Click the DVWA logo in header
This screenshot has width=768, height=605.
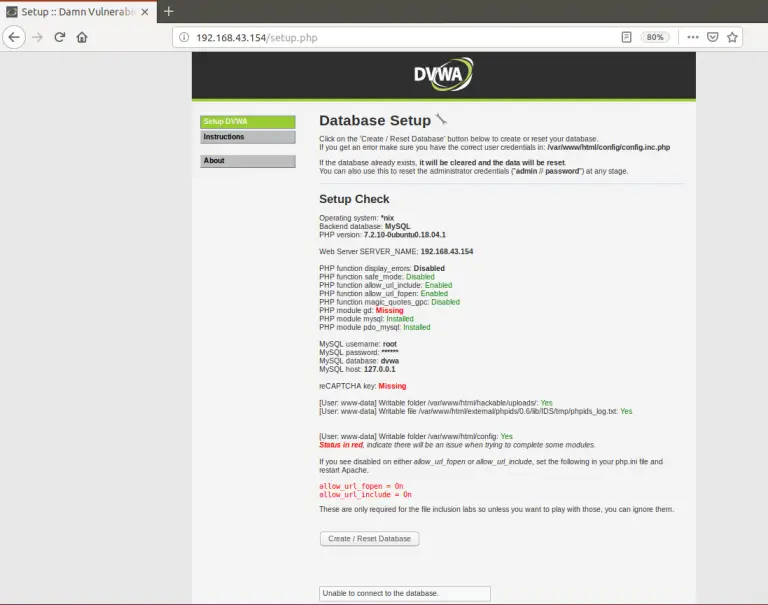pos(443,76)
